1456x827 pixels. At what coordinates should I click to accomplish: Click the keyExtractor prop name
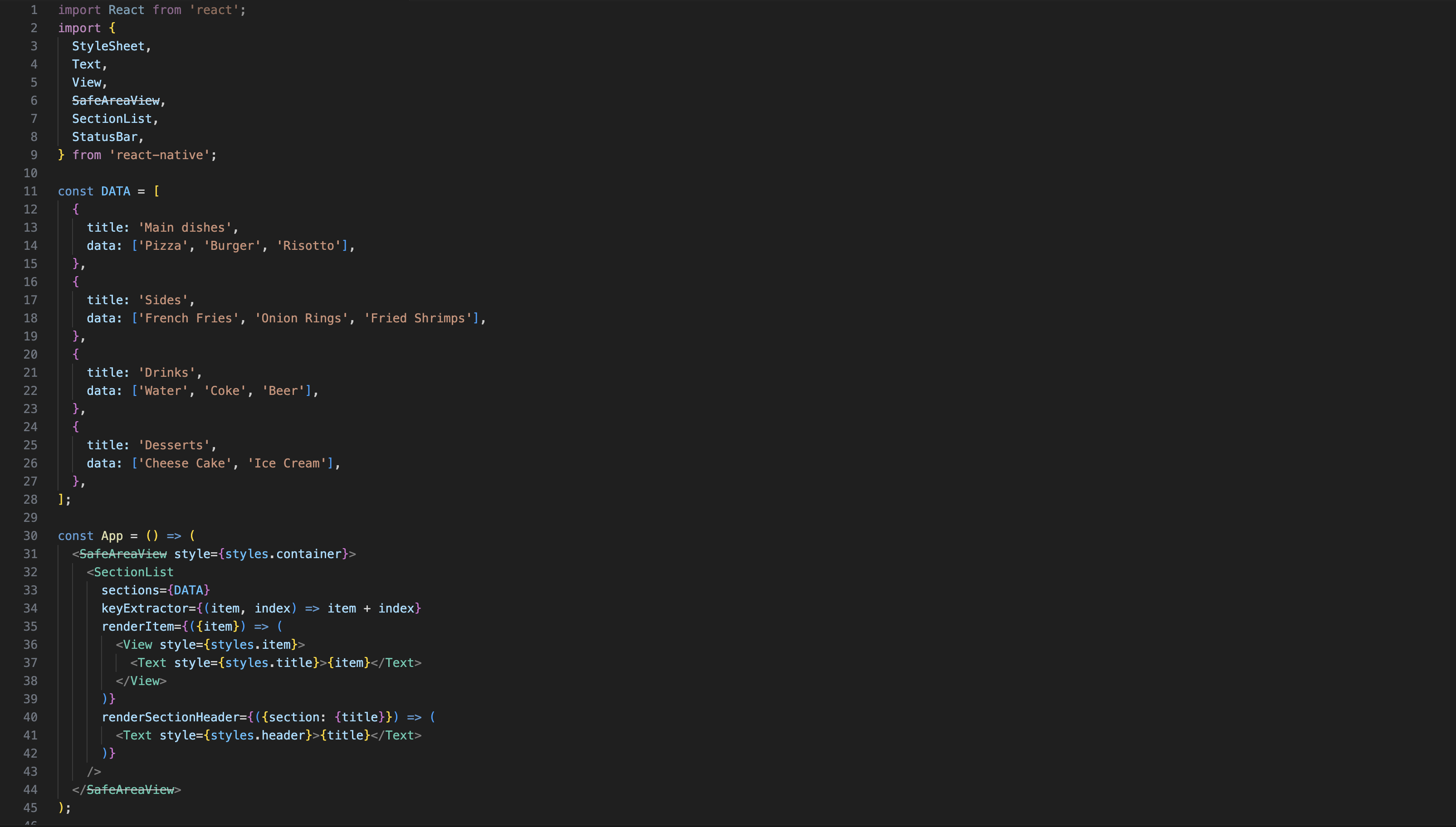[x=144, y=609]
